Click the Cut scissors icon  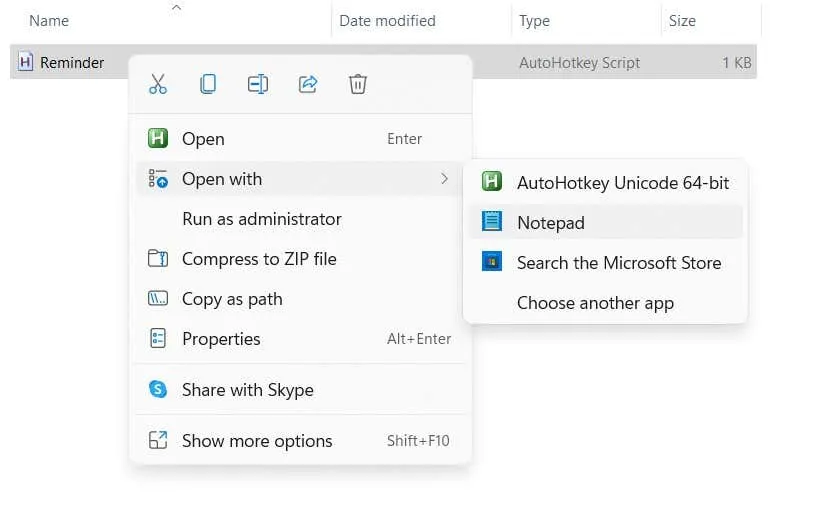158,84
